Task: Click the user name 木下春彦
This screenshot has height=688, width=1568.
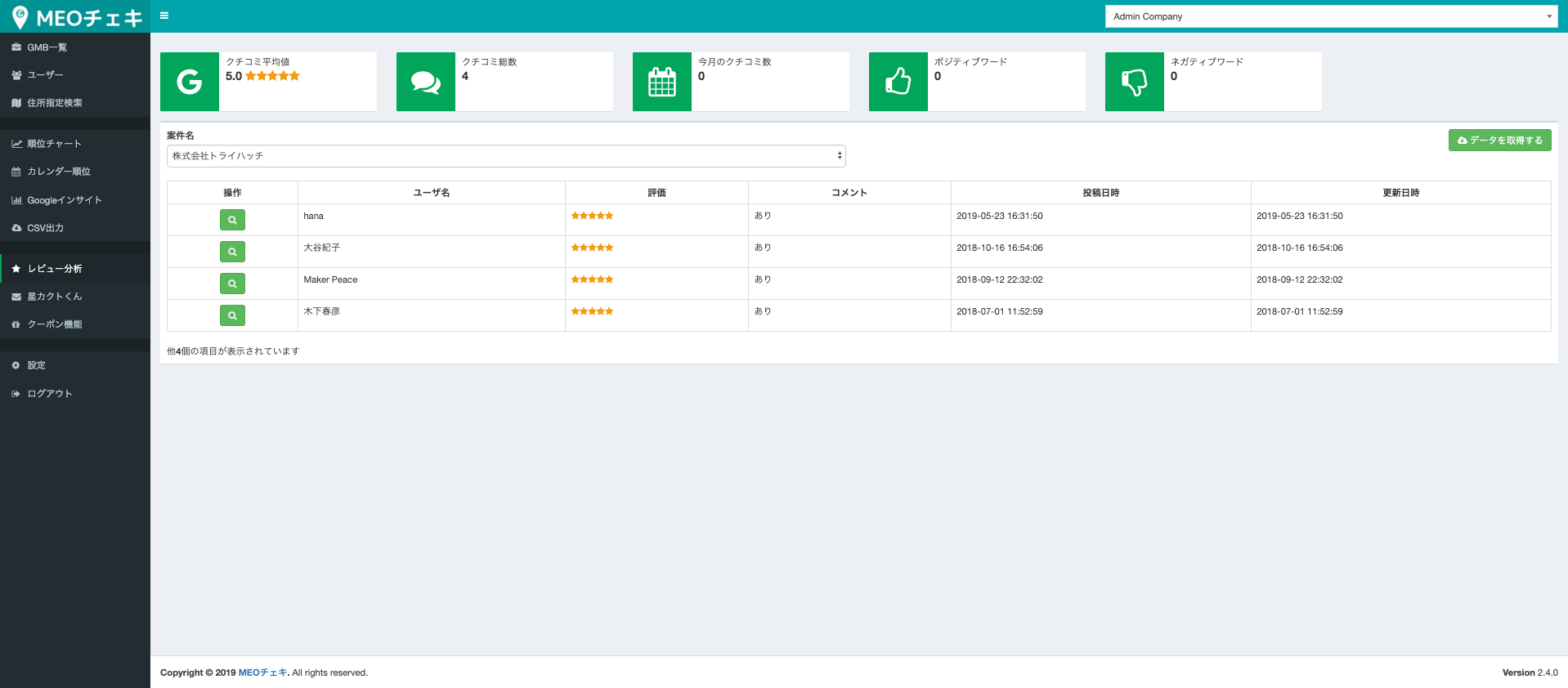Action: point(322,311)
